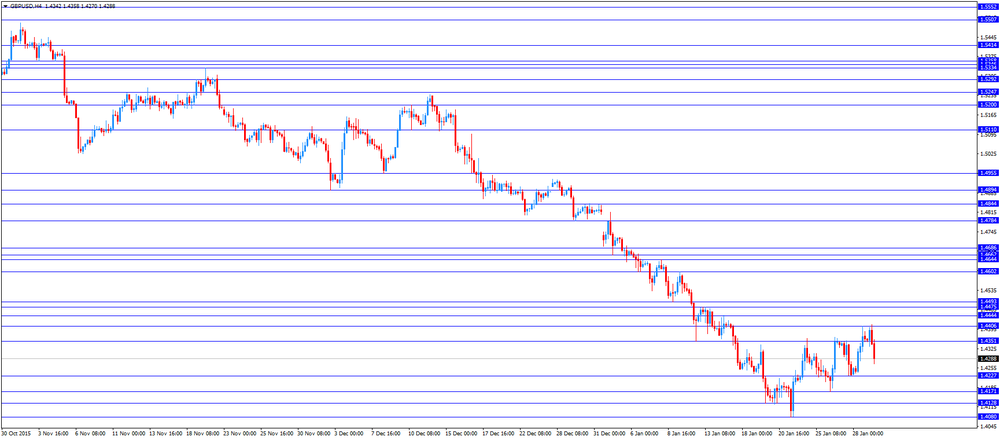Click the 6 Nov 08:00 time axis label

(89, 432)
